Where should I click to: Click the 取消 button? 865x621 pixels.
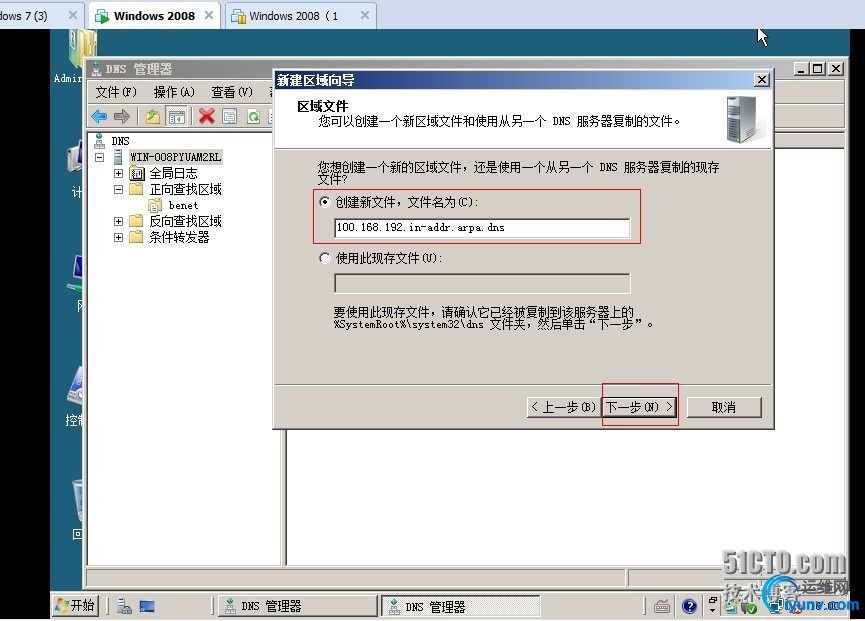coord(724,407)
